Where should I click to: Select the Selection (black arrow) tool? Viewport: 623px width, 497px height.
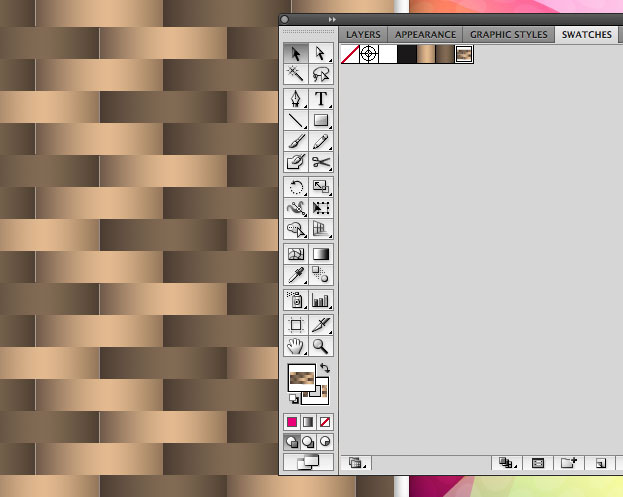click(x=296, y=53)
